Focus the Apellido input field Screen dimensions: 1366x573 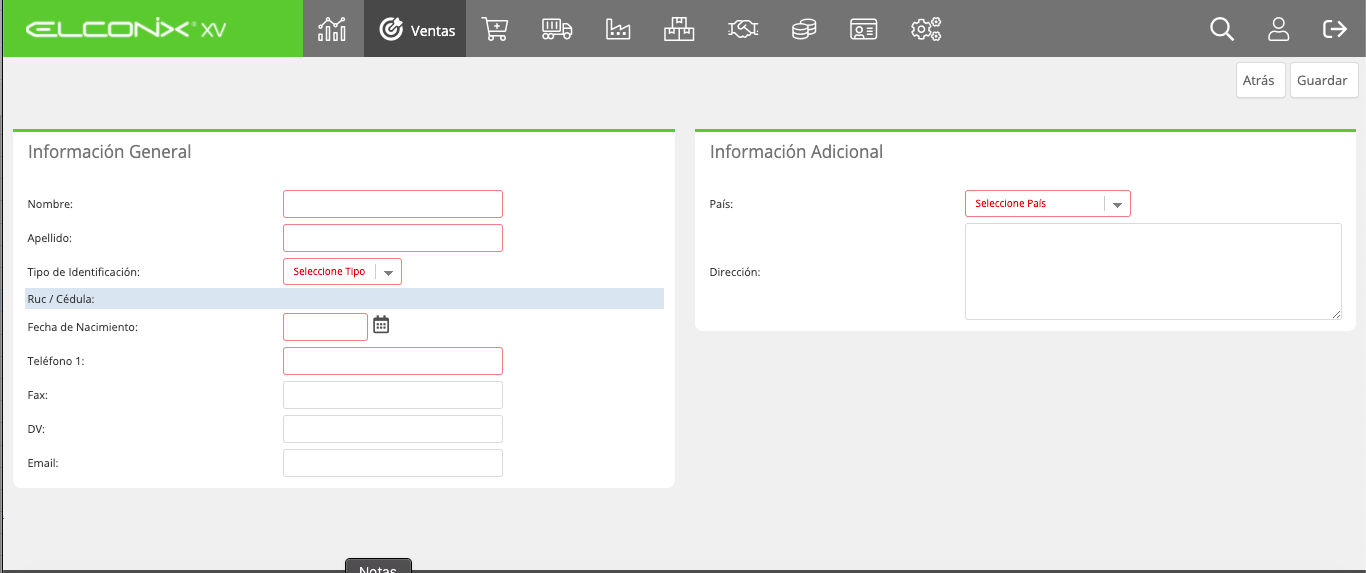click(x=393, y=238)
